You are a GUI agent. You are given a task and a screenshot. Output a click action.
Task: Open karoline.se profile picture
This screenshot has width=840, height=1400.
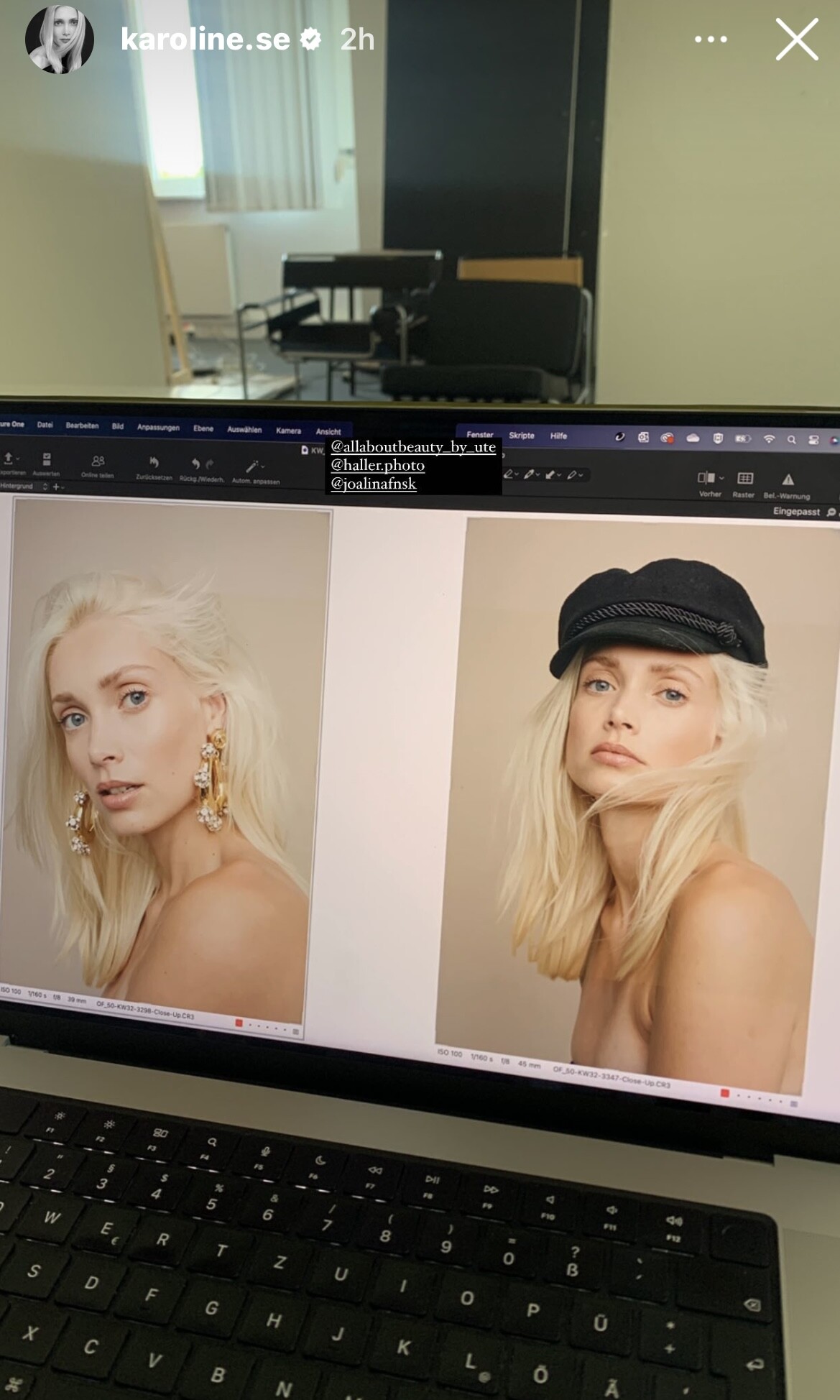(x=59, y=40)
